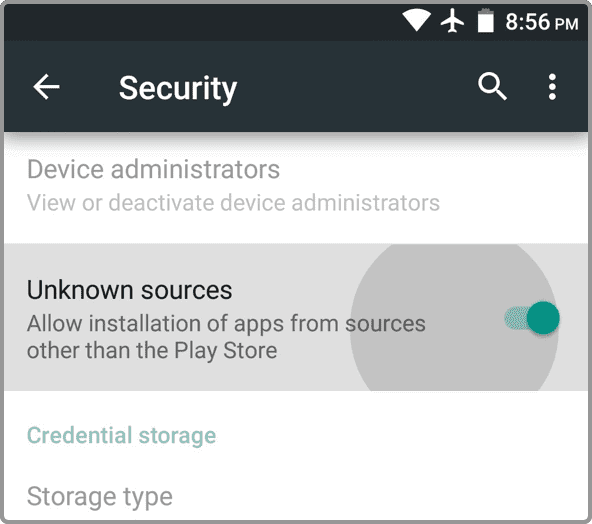This screenshot has height=524, width=592.
Task: Click the light track of Unknown sources switch
Action: point(516,318)
